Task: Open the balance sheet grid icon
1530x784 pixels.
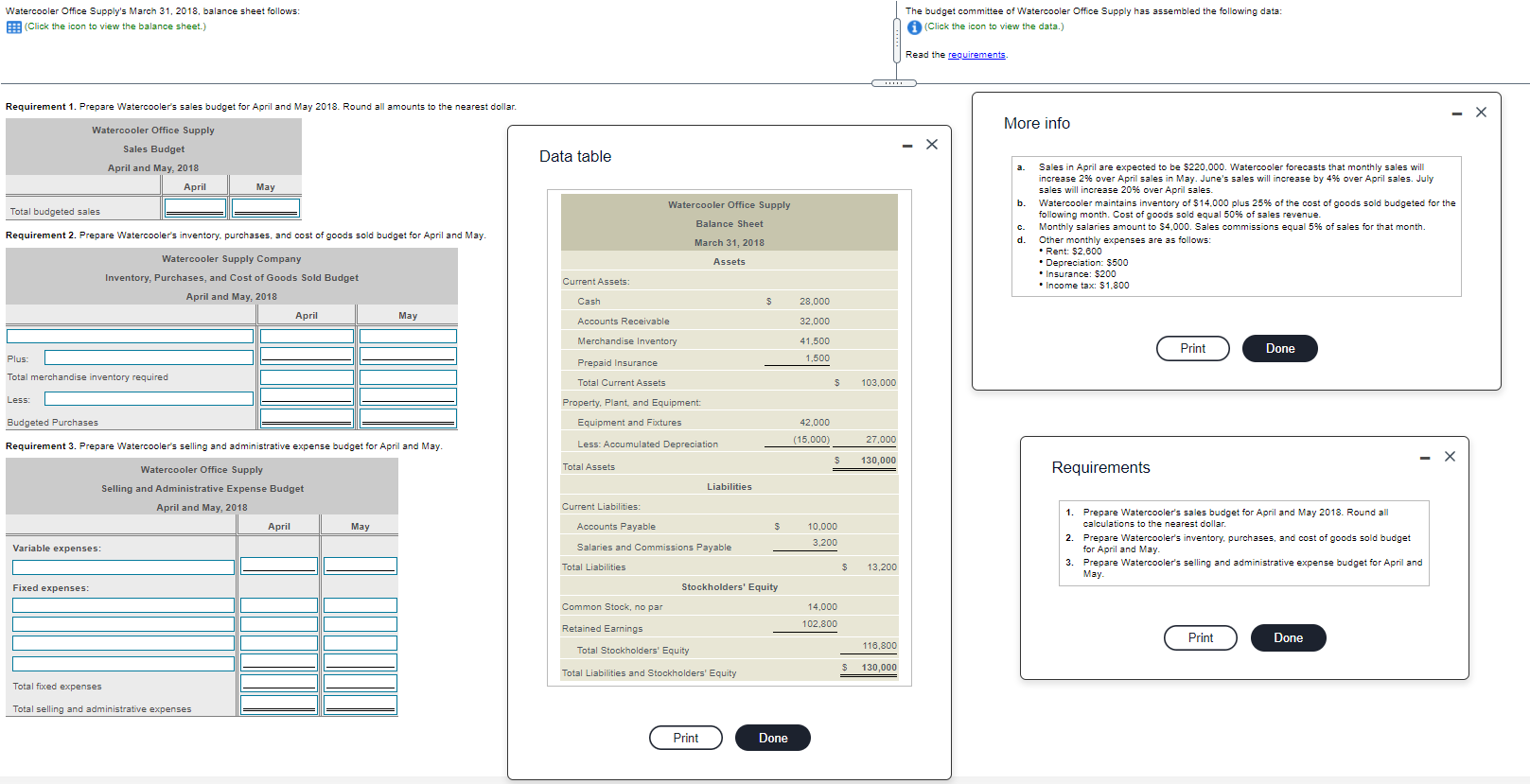Action: 14,26
